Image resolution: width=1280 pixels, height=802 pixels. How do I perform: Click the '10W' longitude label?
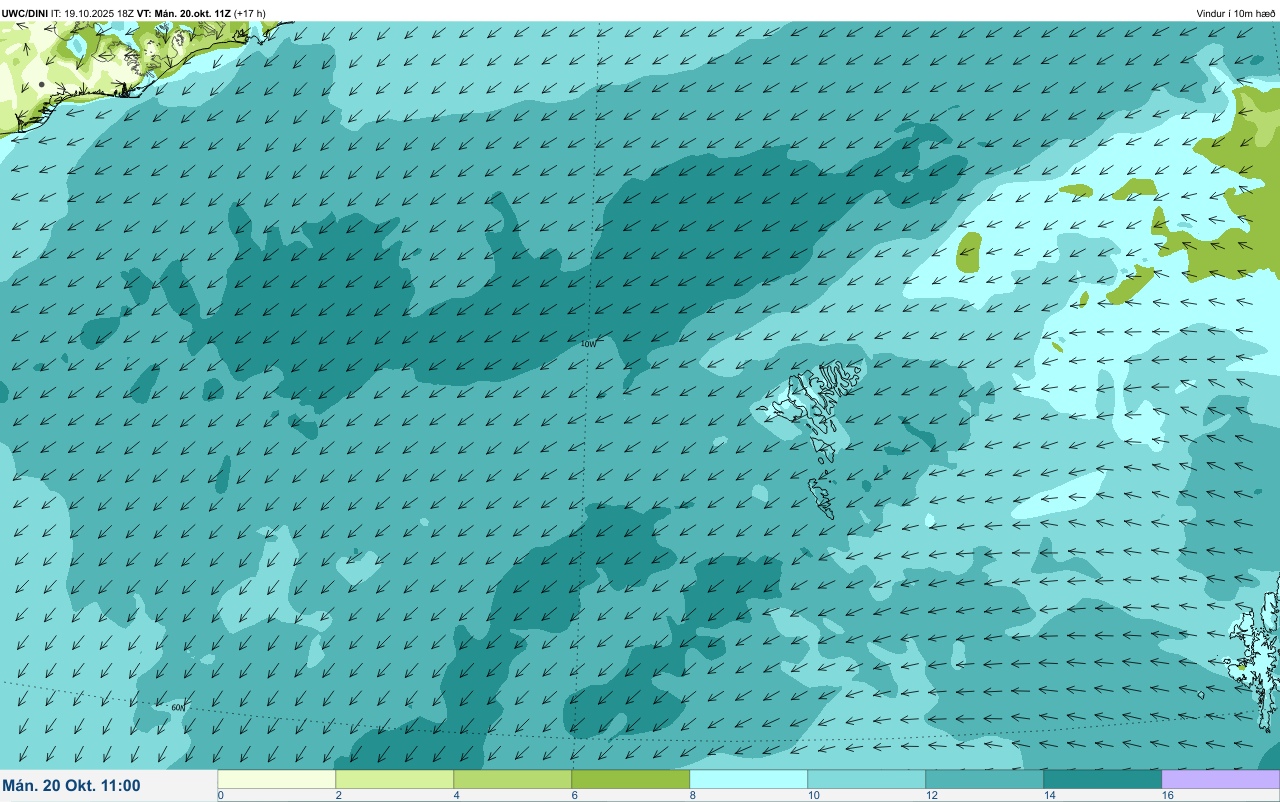(x=588, y=344)
